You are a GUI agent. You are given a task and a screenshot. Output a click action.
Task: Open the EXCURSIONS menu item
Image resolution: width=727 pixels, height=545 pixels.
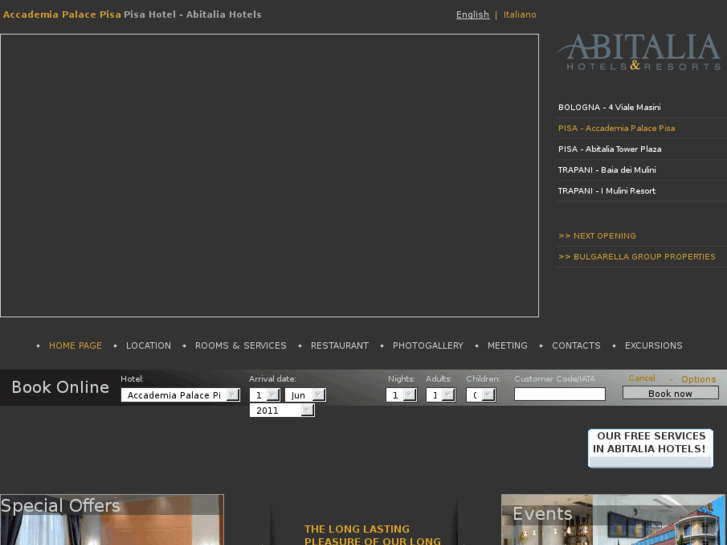tap(653, 346)
